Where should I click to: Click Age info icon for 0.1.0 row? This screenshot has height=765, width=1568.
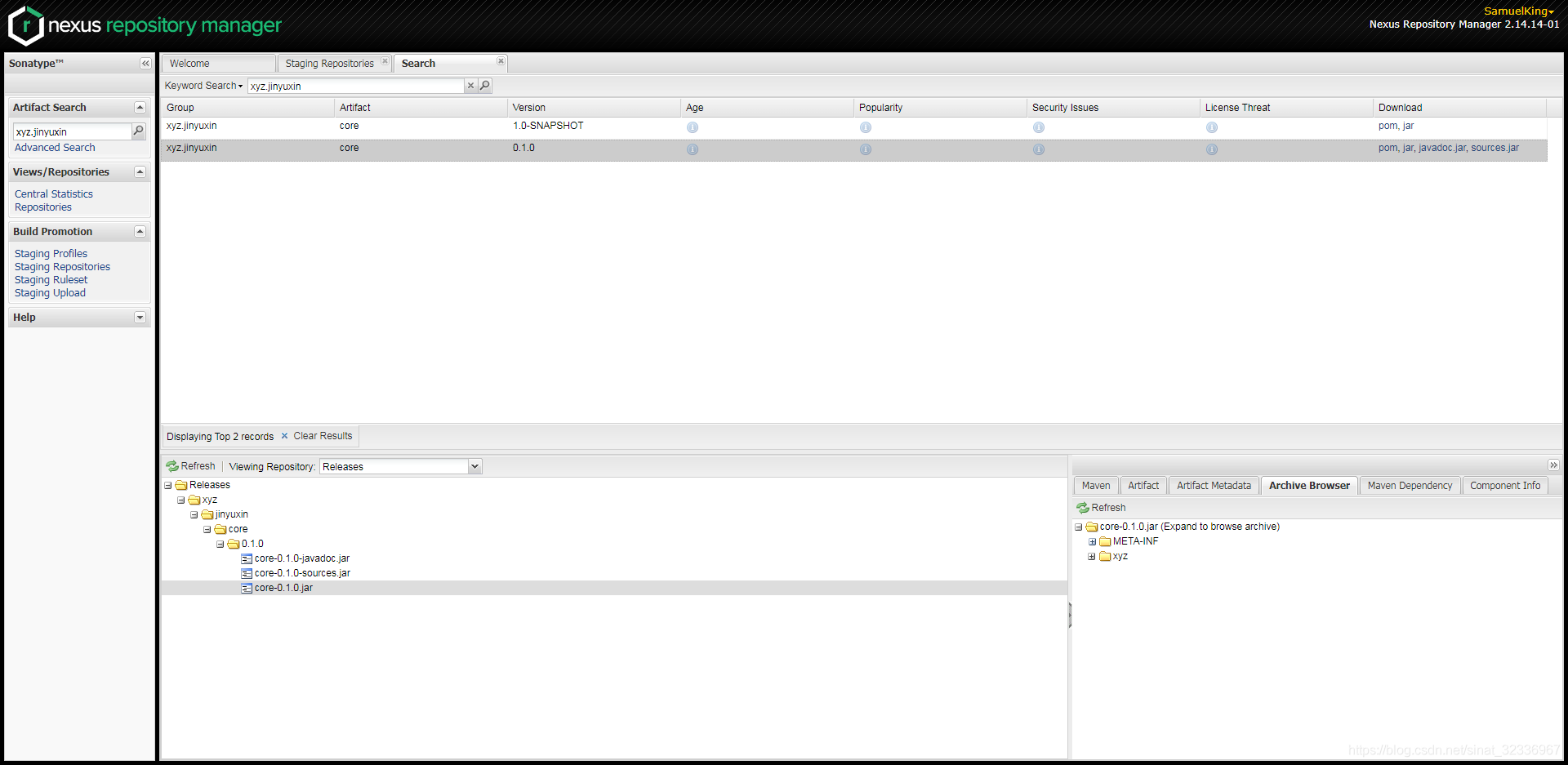(x=693, y=149)
